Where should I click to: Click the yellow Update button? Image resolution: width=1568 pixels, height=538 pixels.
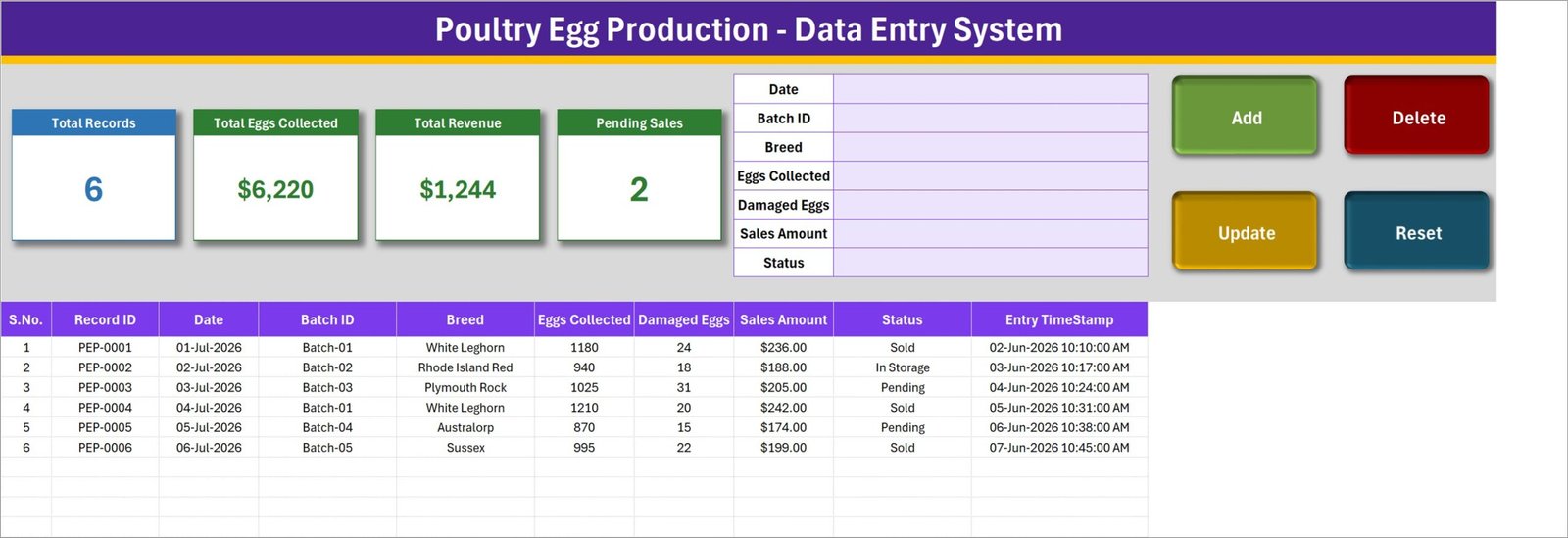point(1246,232)
